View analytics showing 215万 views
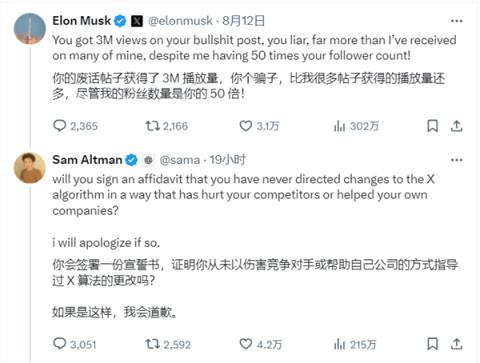Image resolution: width=480 pixels, height=363 pixels. (x=355, y=344)
